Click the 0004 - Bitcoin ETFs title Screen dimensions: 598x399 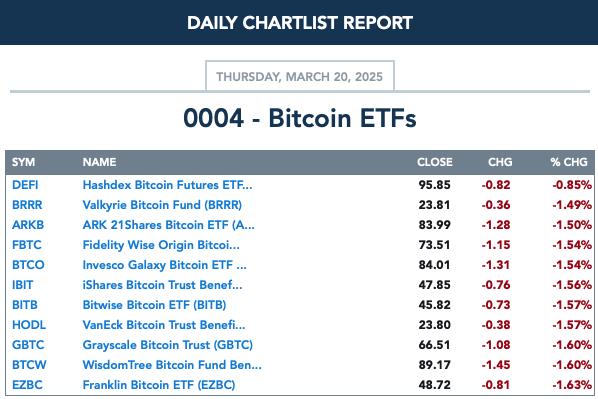click(x=300, y=118)
